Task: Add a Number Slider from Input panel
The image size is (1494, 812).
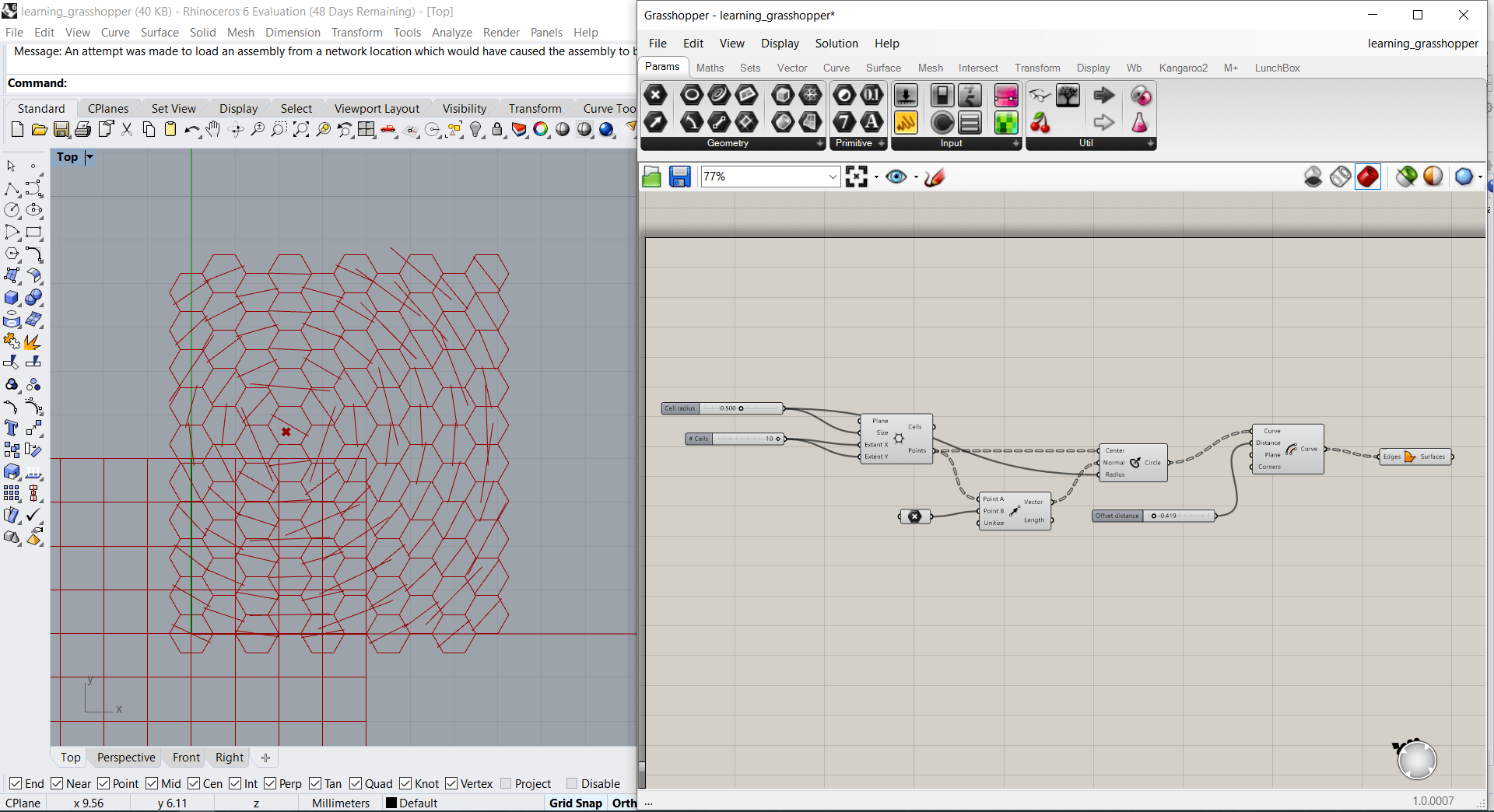Action: (906, 96)
